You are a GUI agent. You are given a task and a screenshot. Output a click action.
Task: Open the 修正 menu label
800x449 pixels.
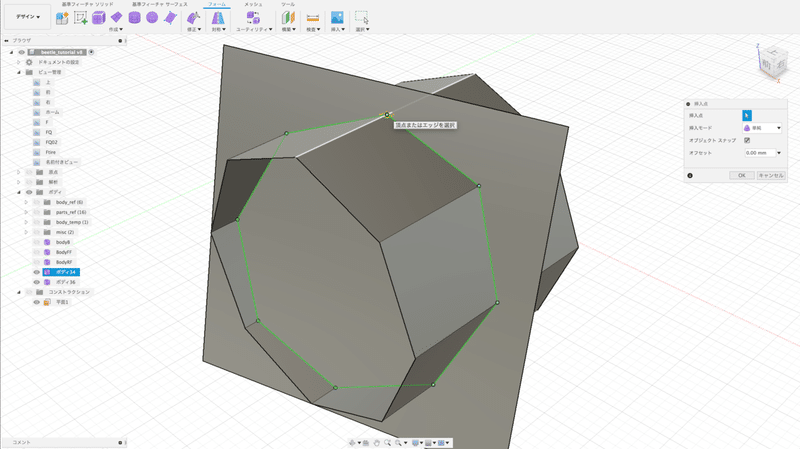pos(193,30)
